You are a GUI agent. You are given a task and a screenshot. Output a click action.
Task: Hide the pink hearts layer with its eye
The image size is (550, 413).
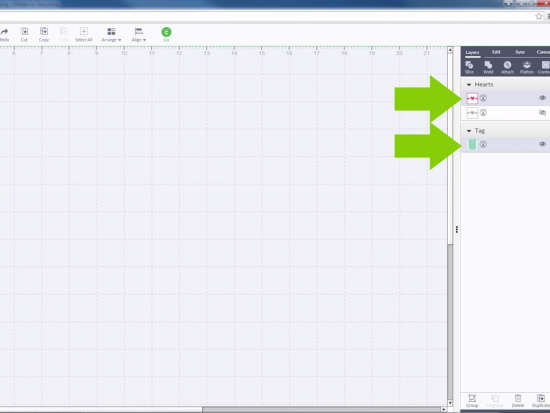(542, 98)
